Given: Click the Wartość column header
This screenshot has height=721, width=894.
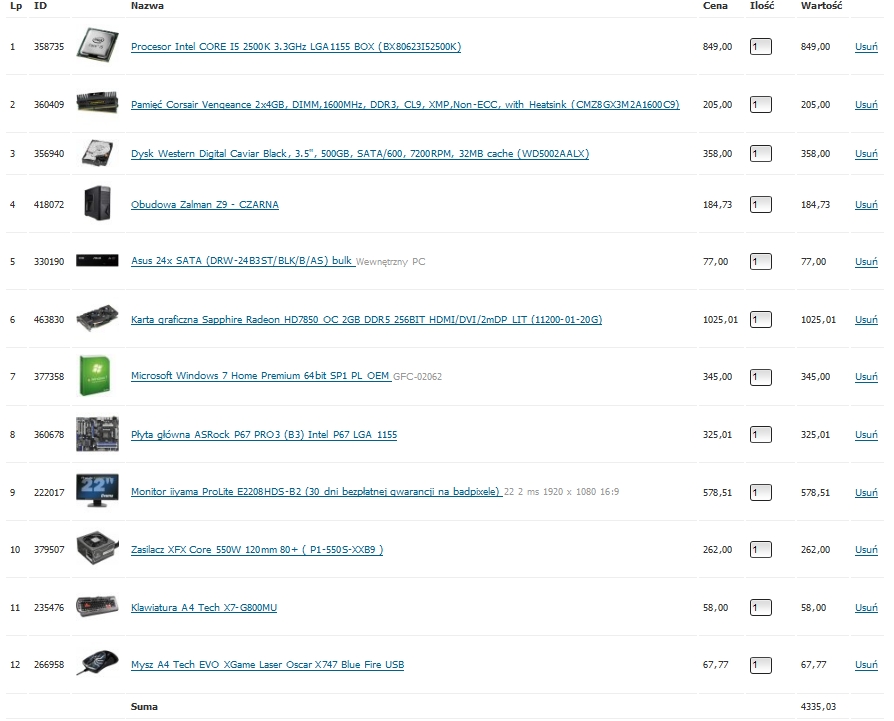Looking at the screenshot, I should click(x=821, y=6).
